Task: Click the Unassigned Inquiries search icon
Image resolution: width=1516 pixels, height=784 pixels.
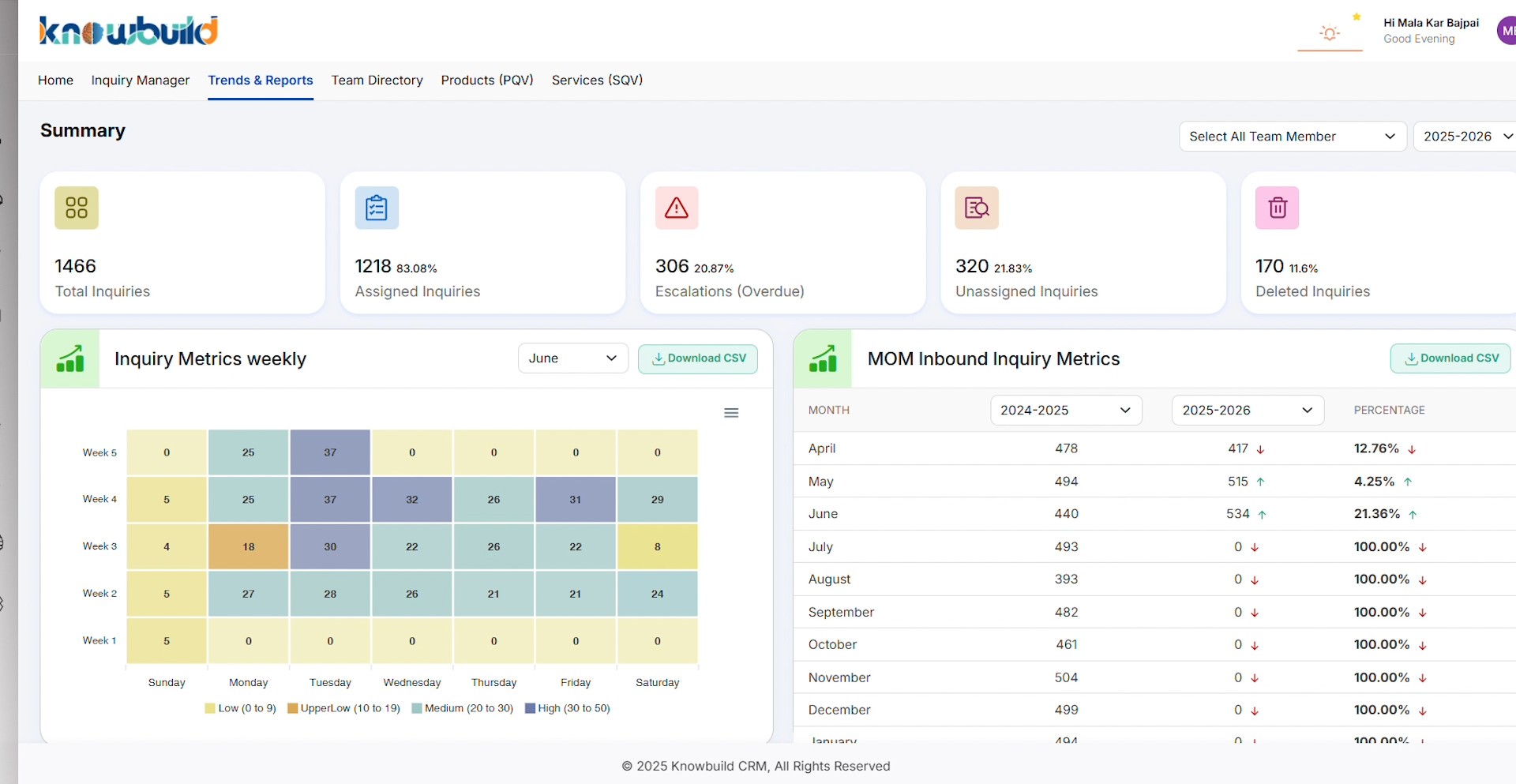Action: pos(977,208)
